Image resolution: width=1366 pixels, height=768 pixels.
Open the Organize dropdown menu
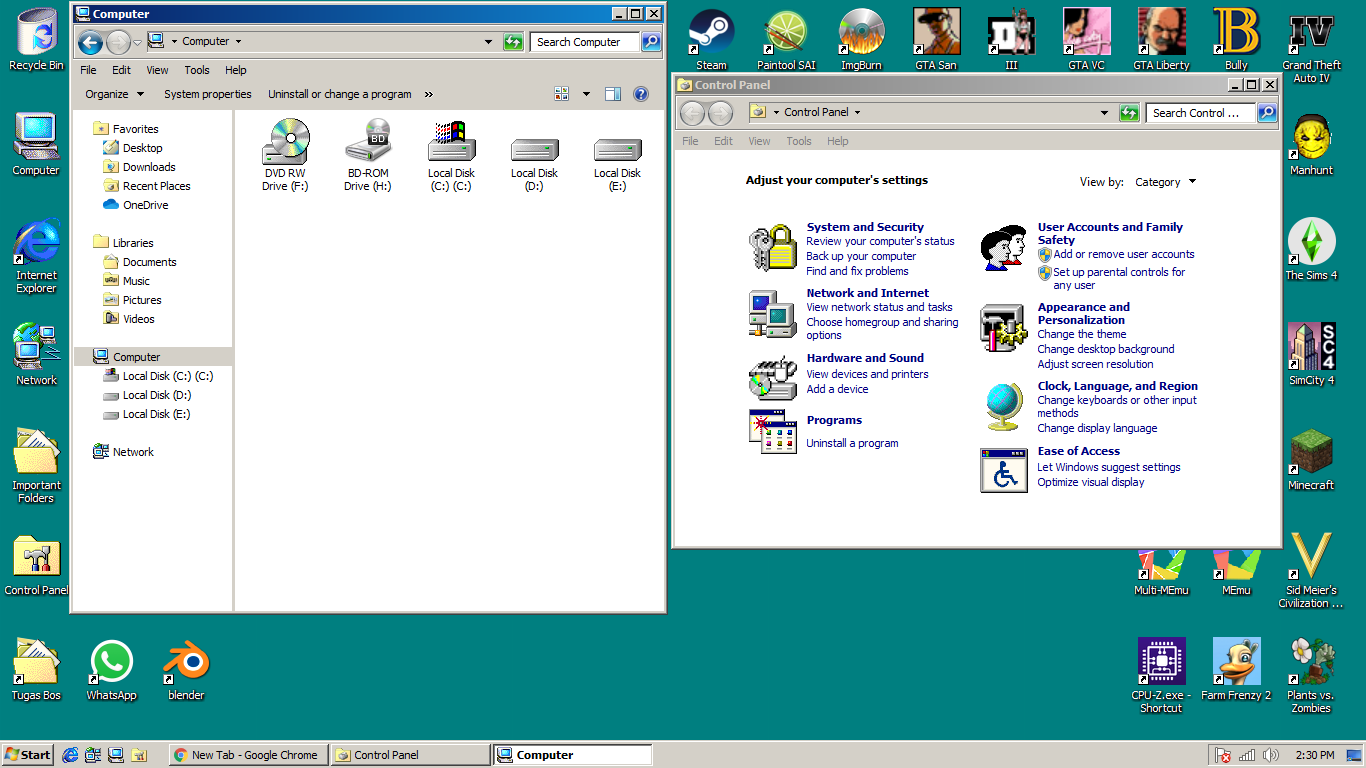click(114, 94)
